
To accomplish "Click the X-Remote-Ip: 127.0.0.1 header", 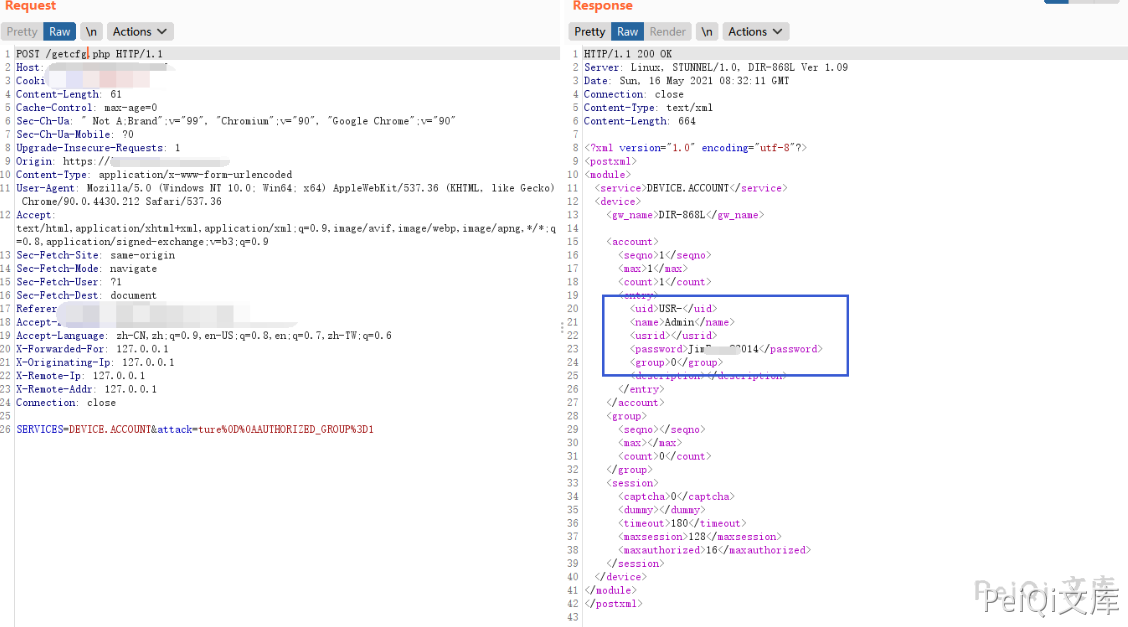I will tap(81, 376).
